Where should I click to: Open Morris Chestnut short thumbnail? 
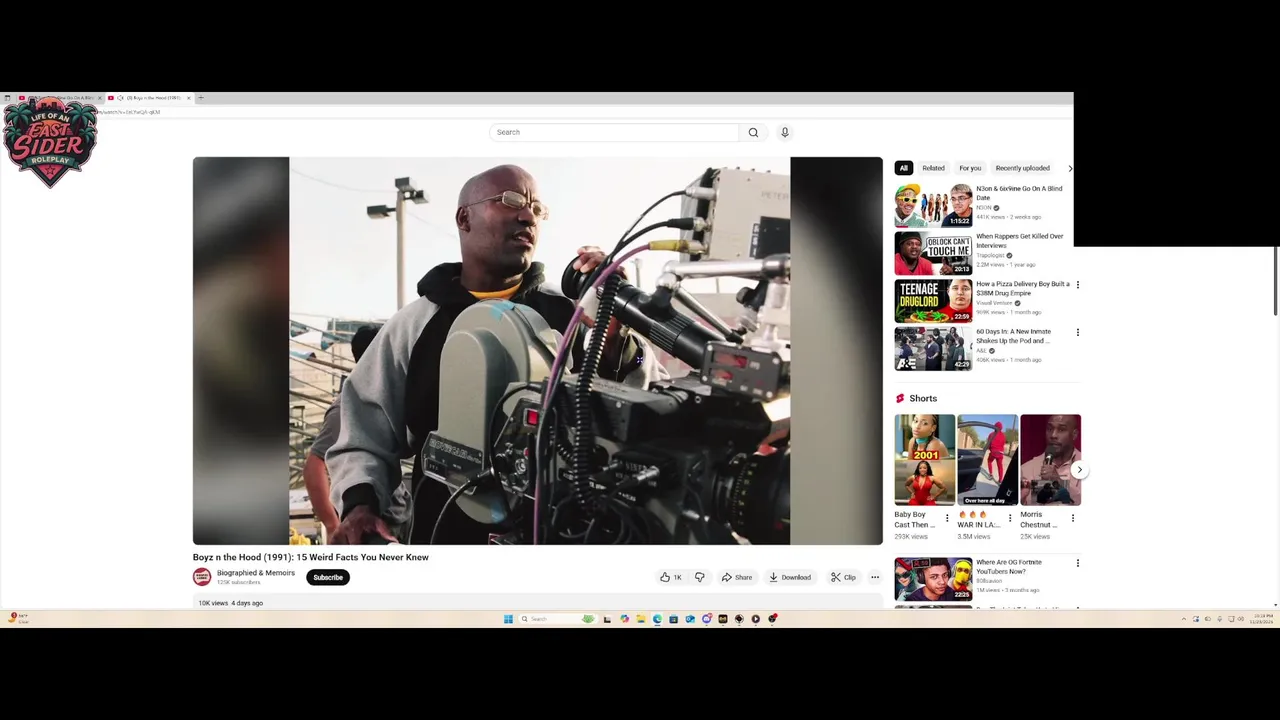click(1050, 460)
